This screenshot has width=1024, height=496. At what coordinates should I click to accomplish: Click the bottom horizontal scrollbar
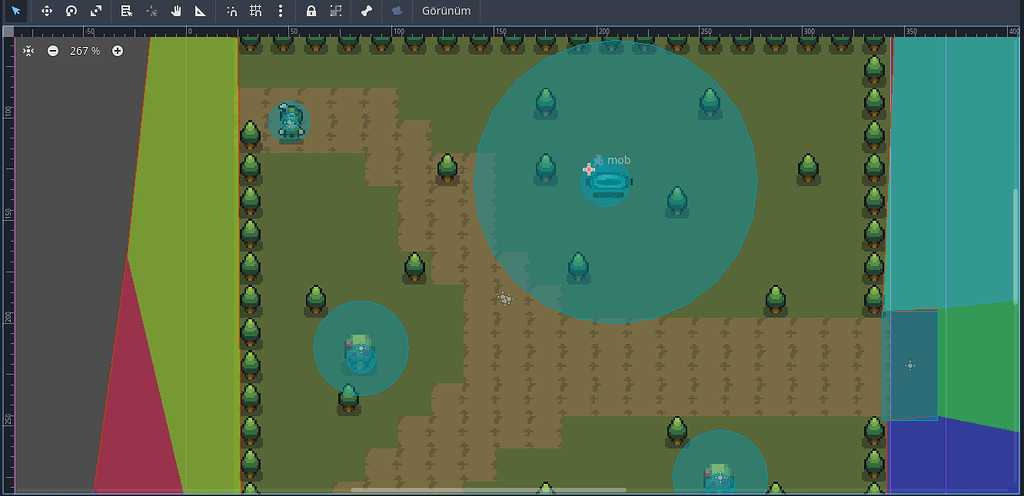coord(488,490)
